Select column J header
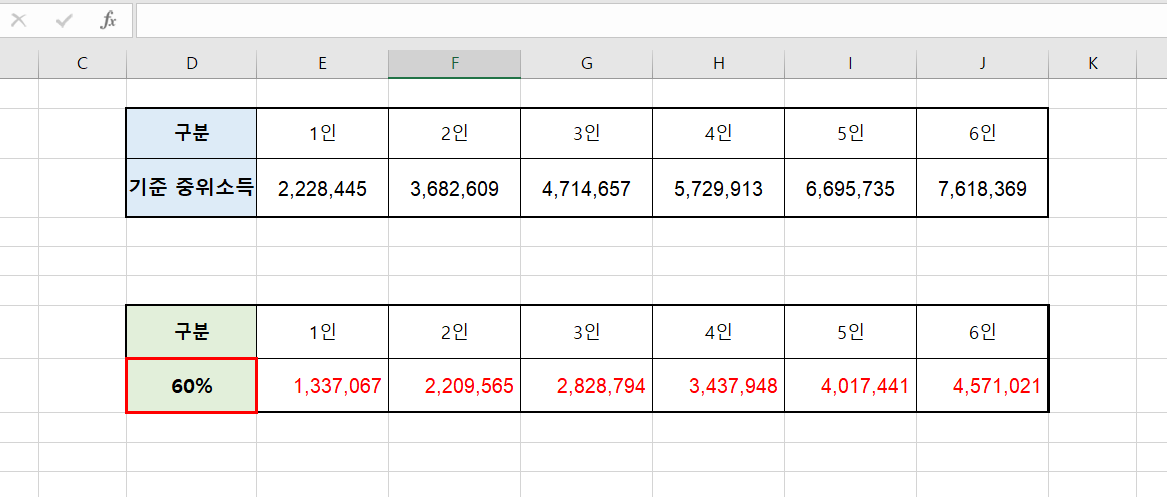This screenshot has height=497, width=1167. pos(982,64)
